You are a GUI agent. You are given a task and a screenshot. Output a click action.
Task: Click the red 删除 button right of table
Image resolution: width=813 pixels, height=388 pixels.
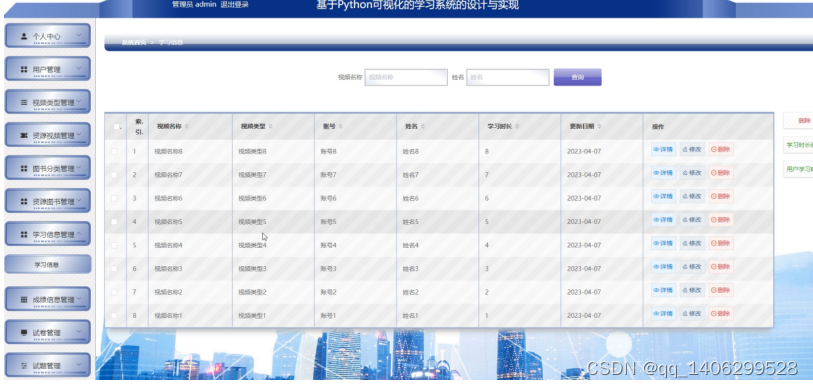(x=798, y=121)
